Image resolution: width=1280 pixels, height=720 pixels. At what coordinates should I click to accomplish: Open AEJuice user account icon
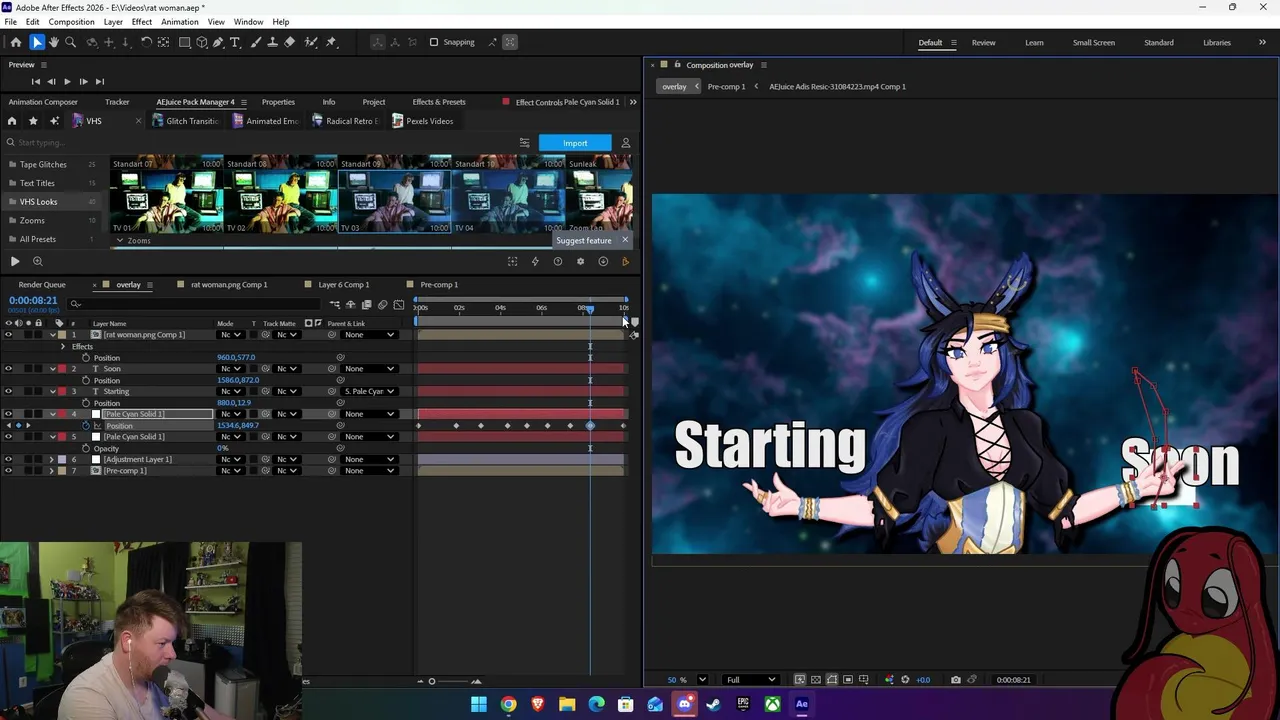[626, 143]
